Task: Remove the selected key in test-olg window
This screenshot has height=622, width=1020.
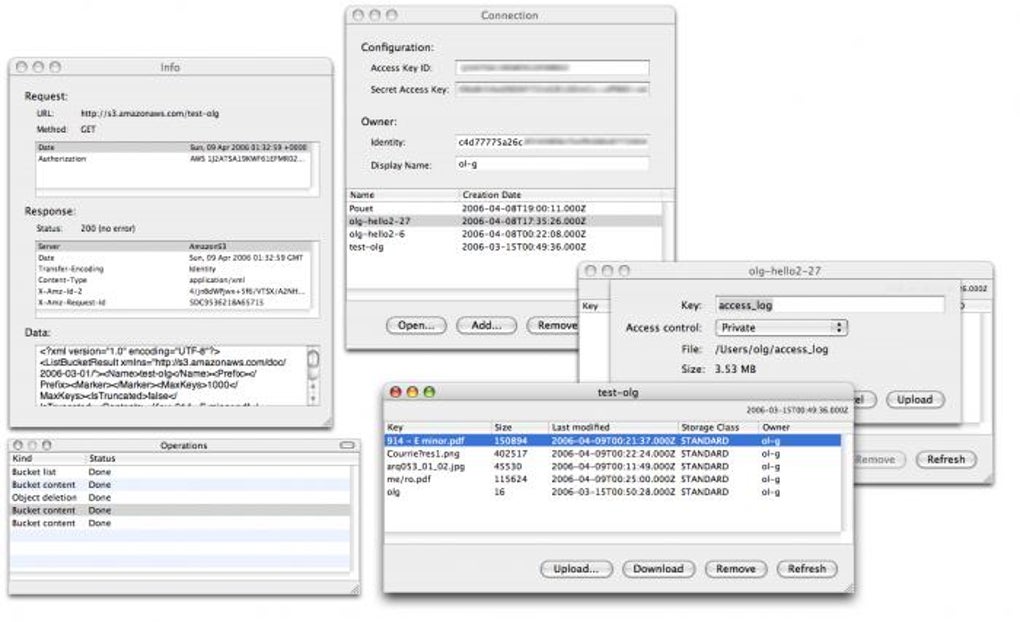Action: pos(736,569)
